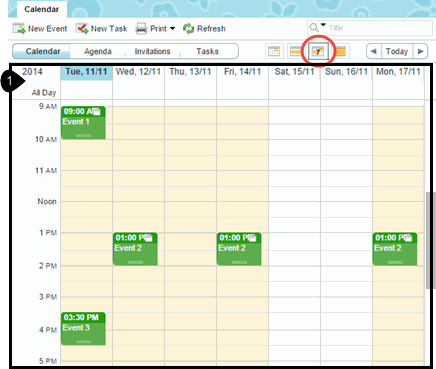436x369 pixels.
Task: Open the Tasks tab
Action: click(207, 51)
